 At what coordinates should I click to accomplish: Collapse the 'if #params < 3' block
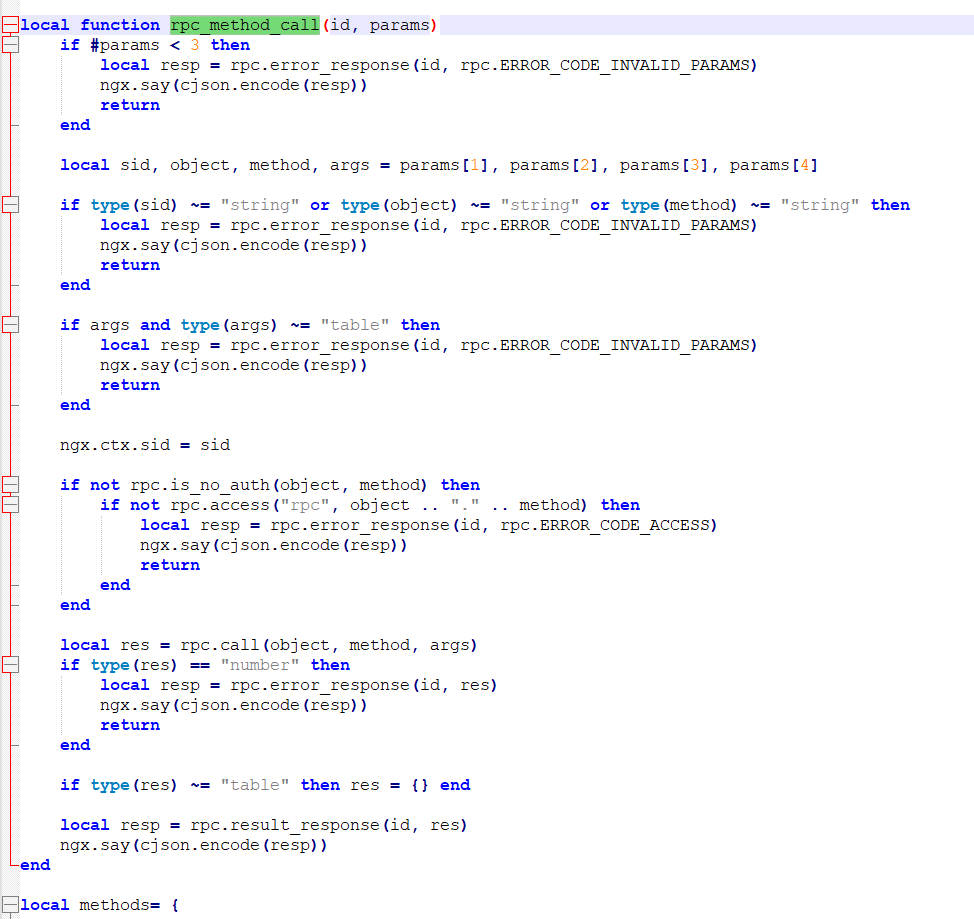point(10,45)
